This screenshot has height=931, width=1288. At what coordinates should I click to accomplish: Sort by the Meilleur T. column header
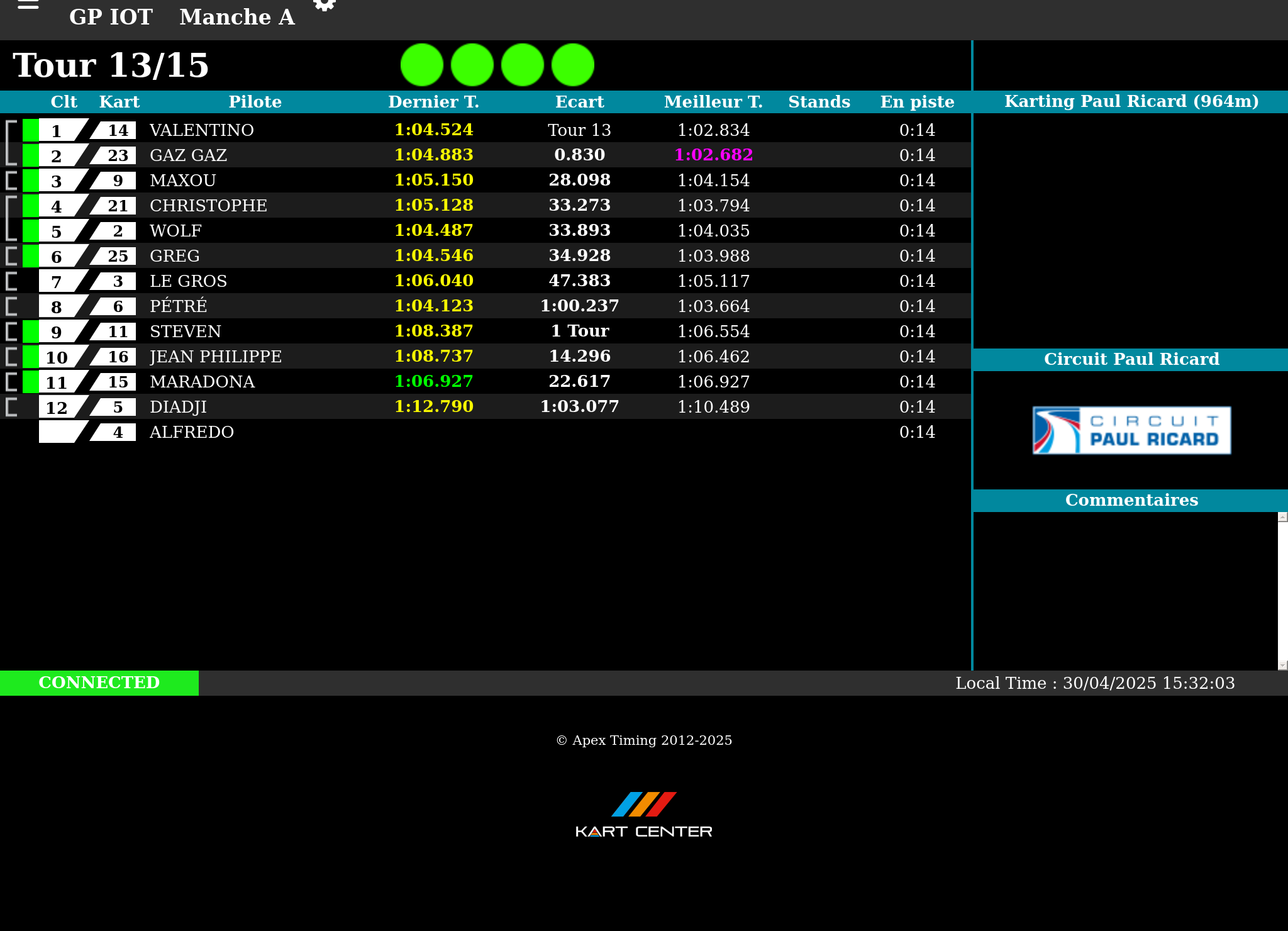click(713, 102)
